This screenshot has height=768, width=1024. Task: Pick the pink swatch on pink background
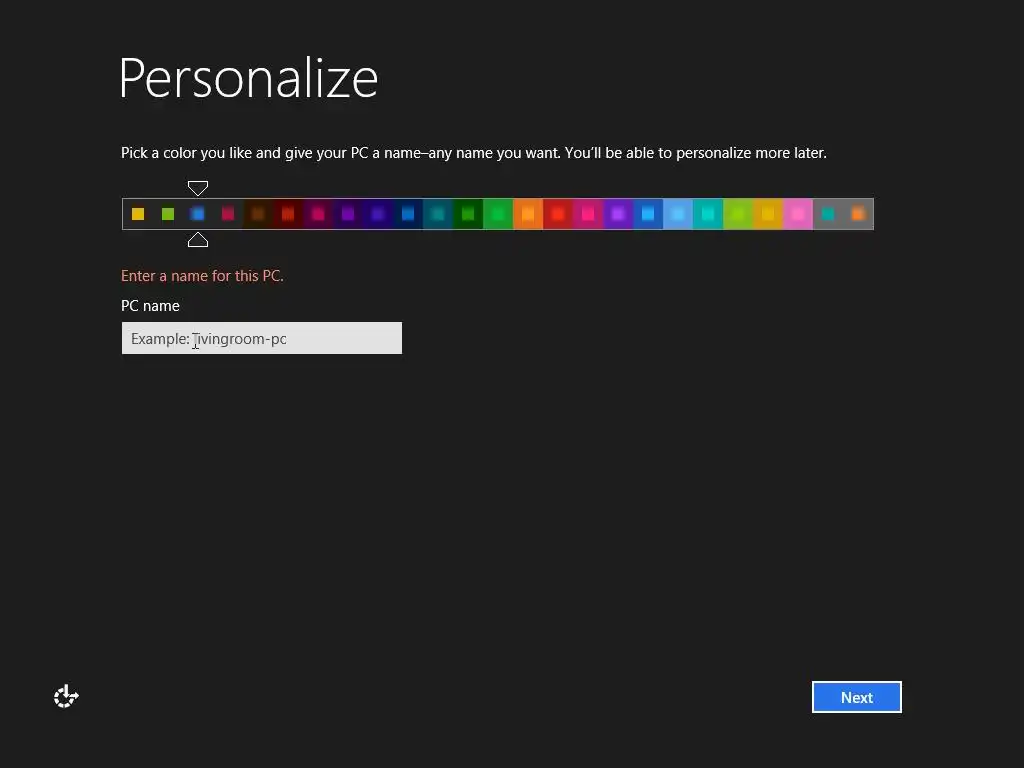click(x=798, y=214)
